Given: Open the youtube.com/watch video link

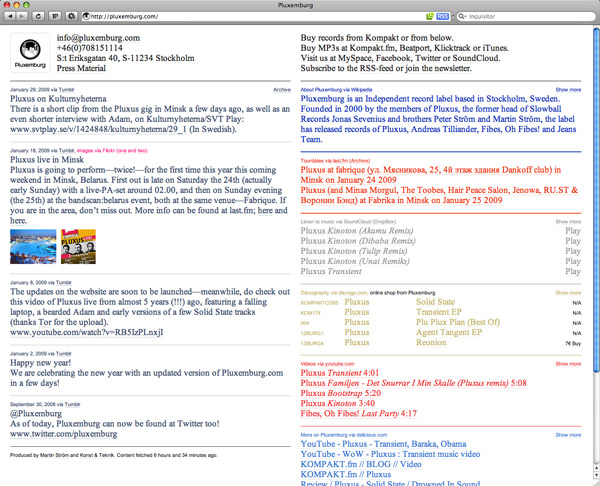Looking at the screenshot, I should coord(86,332).
